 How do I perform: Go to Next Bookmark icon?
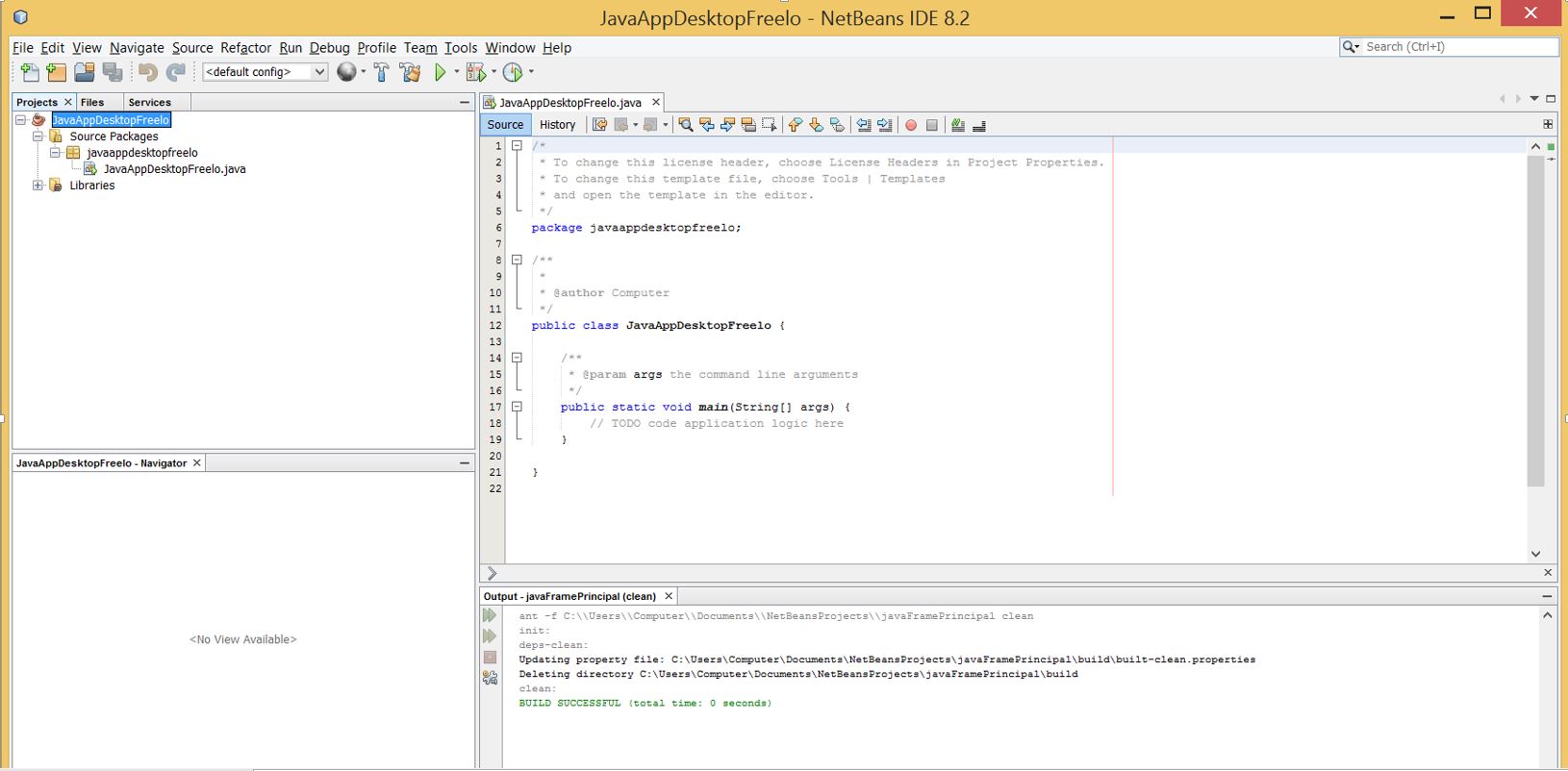(x=816, y=125)
